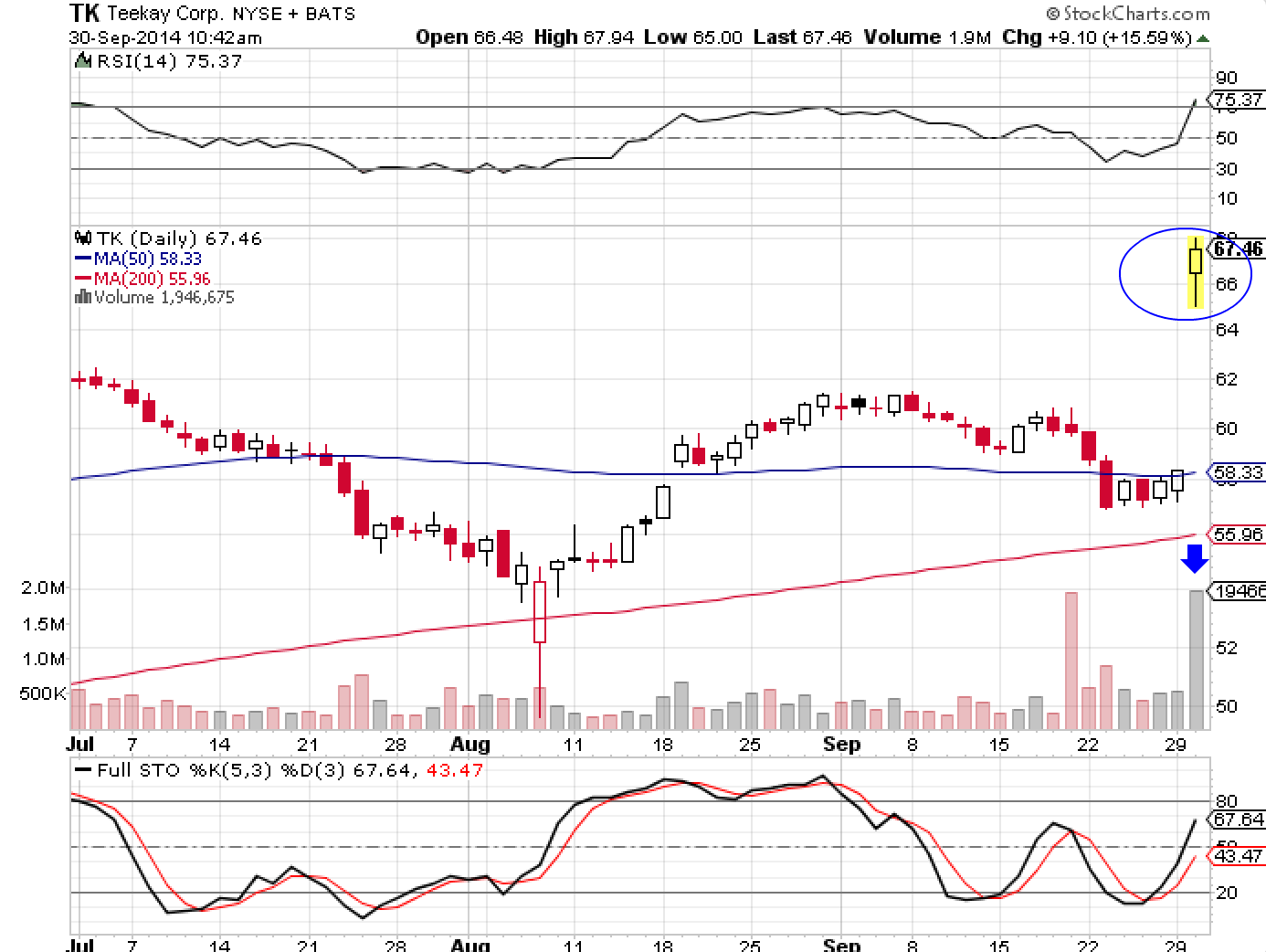This screenshot has height=952, width=1266.
Task: Click the Volume 1,946,675 legend text
Action: [x=163, y=297]
